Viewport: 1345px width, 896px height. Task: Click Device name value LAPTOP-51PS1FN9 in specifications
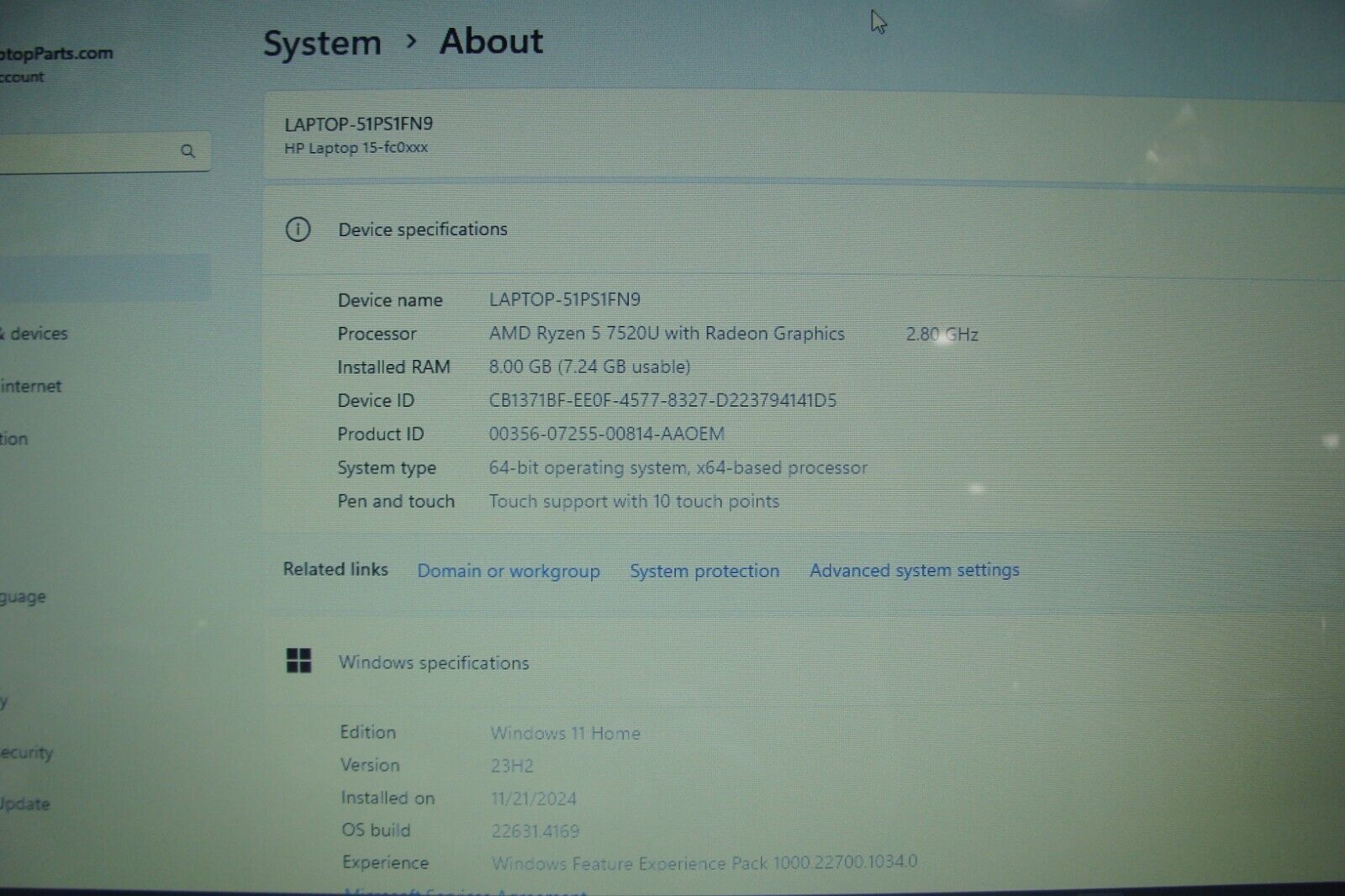565,299
